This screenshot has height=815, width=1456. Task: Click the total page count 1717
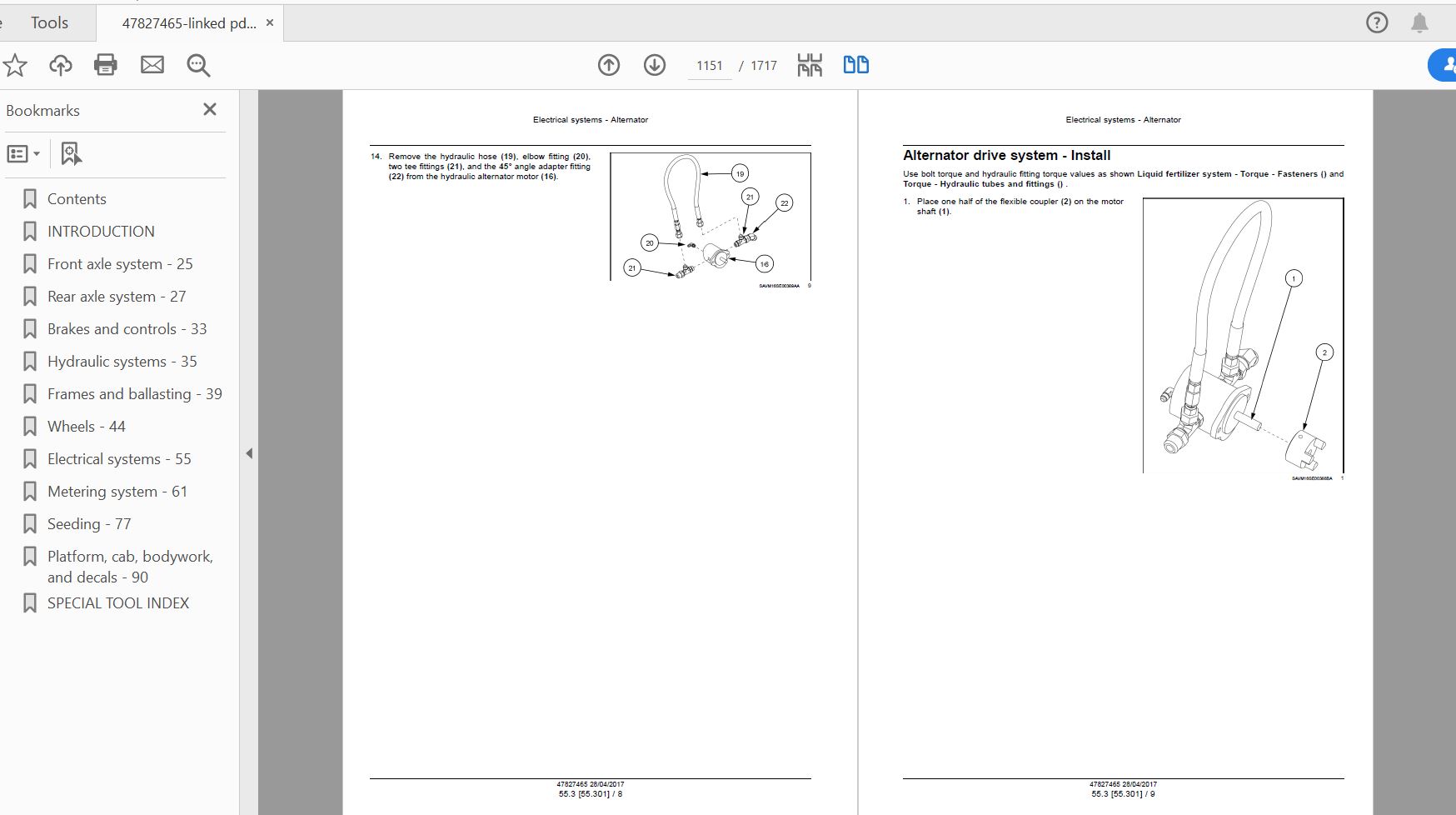coord(764,65)
